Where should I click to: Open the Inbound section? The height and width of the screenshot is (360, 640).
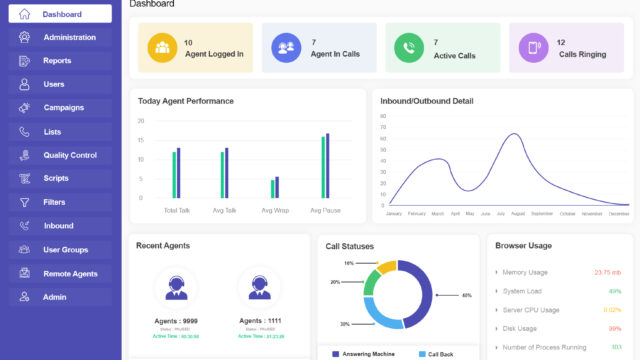tap(60, 226)
